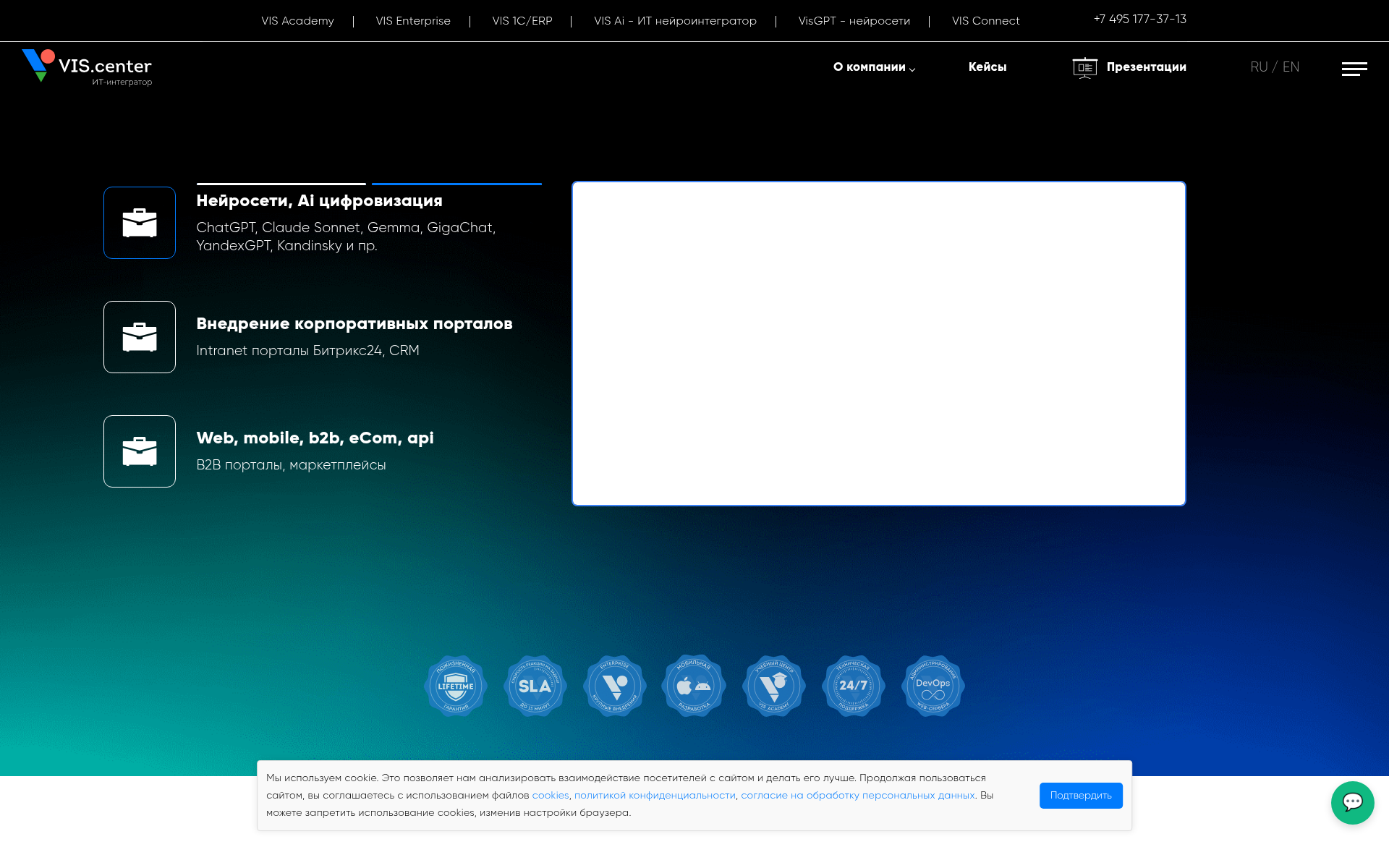
Task: Open the hamburger menu icon
Action: pyautogui.click(x=1354, y=69)
